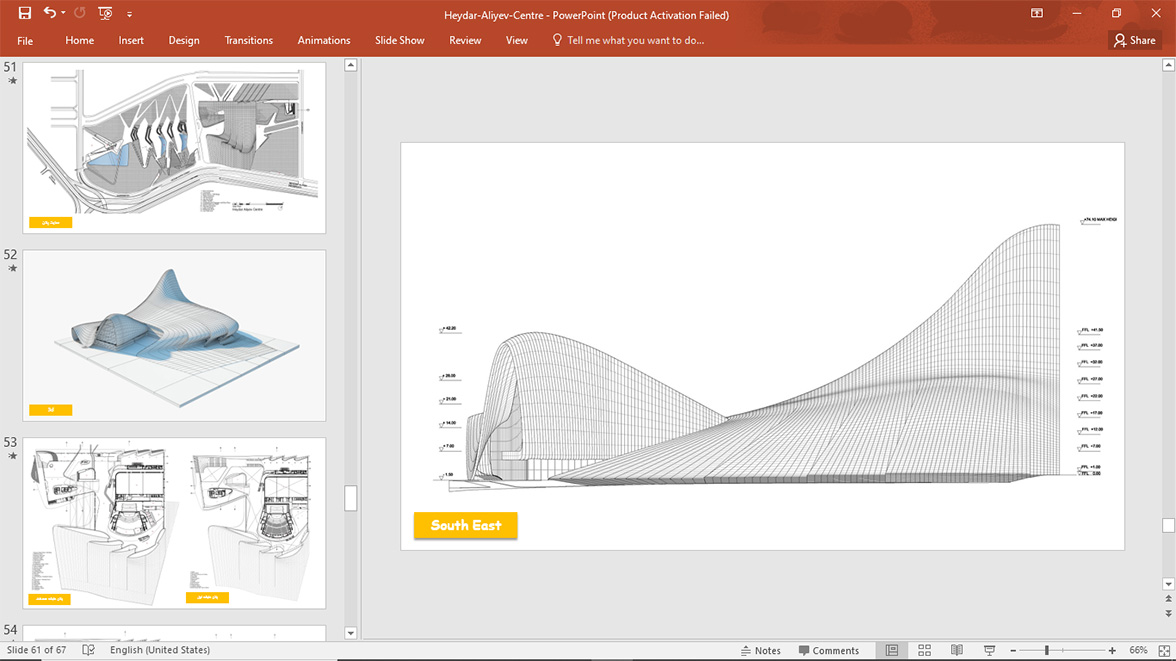Click the main slide area scroll-down arrow
The height and width of the screenshot is (661, 1176).
[1168, 584]
